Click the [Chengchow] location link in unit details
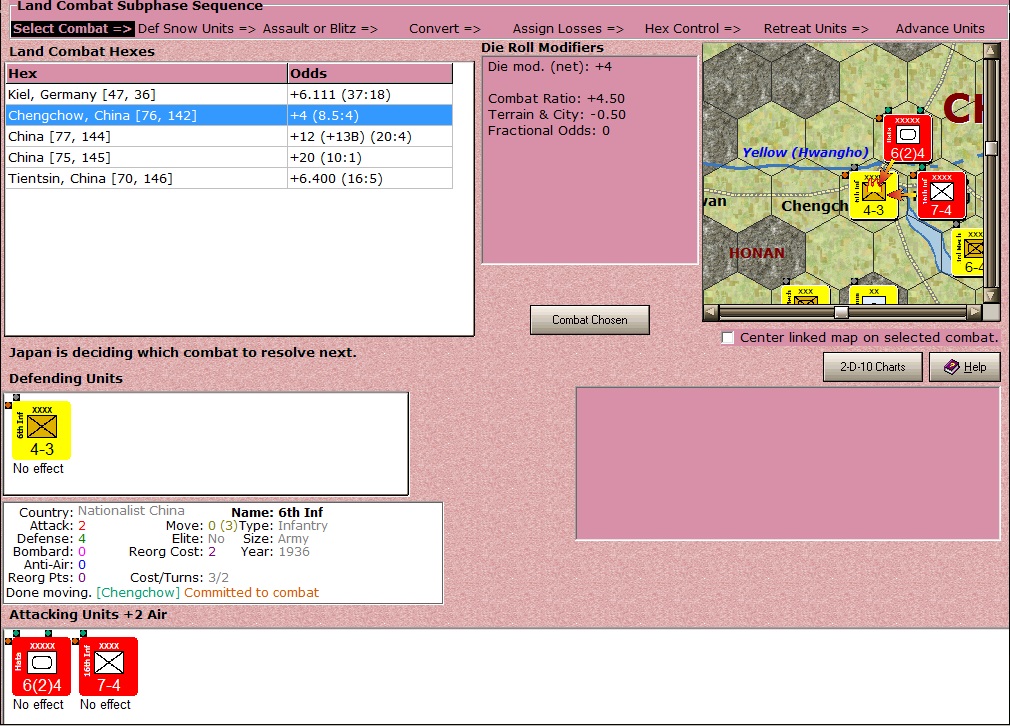The image size is (1010, 726). click(138, 593)
